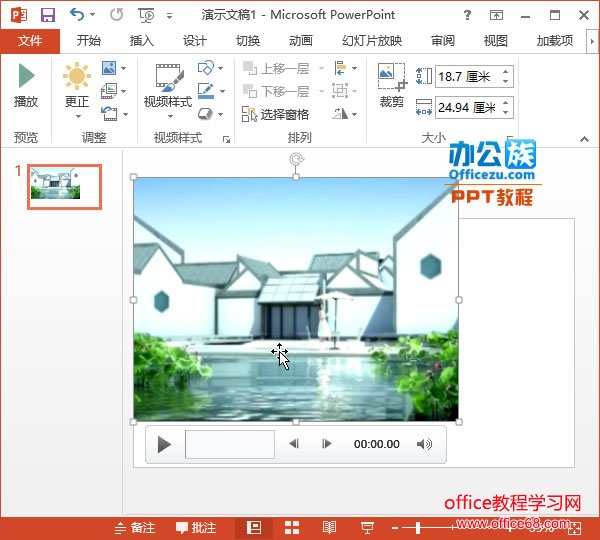This screenshot has width=600, height=540.
Task: Switch to the 切换 tab
Action: point(248,41)
